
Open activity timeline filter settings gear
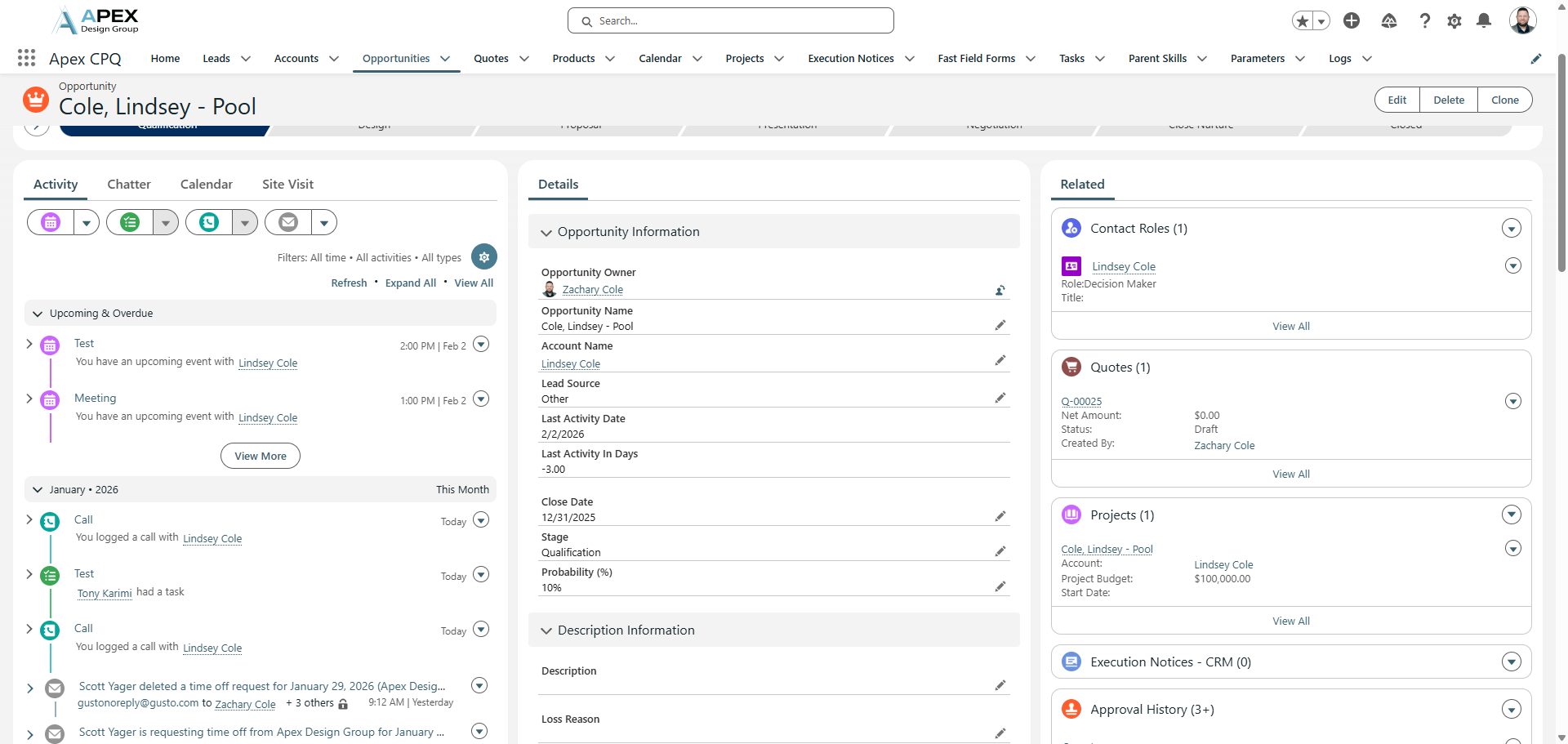pyautogui.click(x=484, y=257)
